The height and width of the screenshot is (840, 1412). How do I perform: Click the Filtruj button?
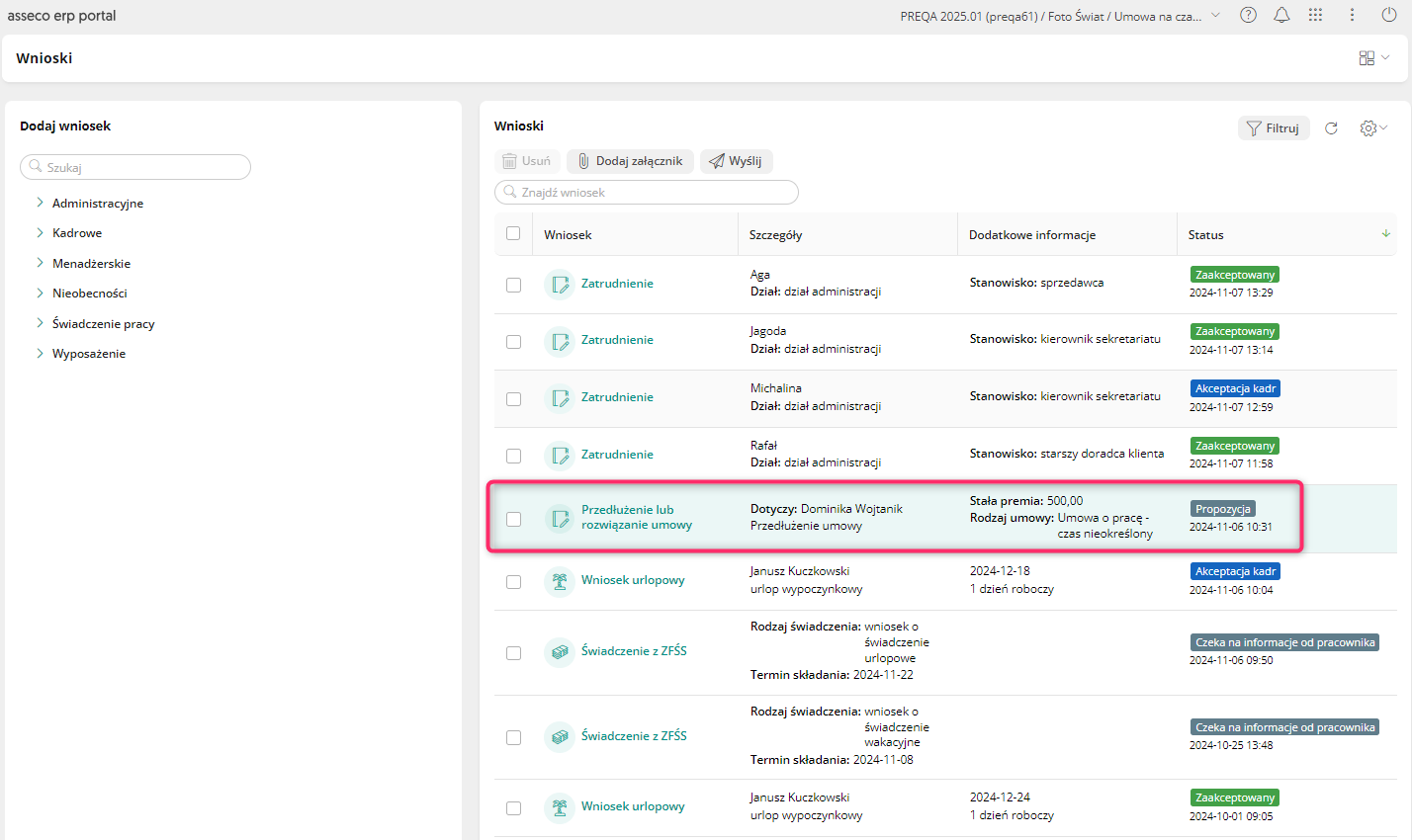1274,128
